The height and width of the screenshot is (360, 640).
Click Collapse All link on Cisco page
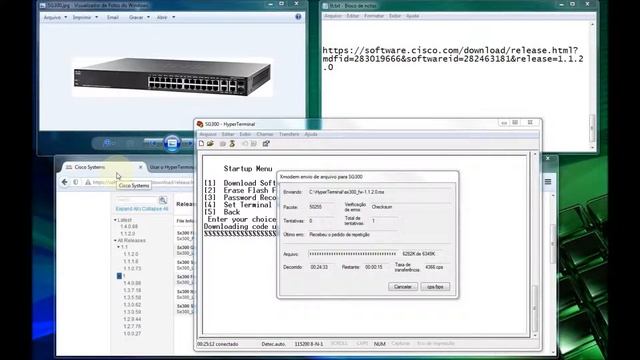156,209
